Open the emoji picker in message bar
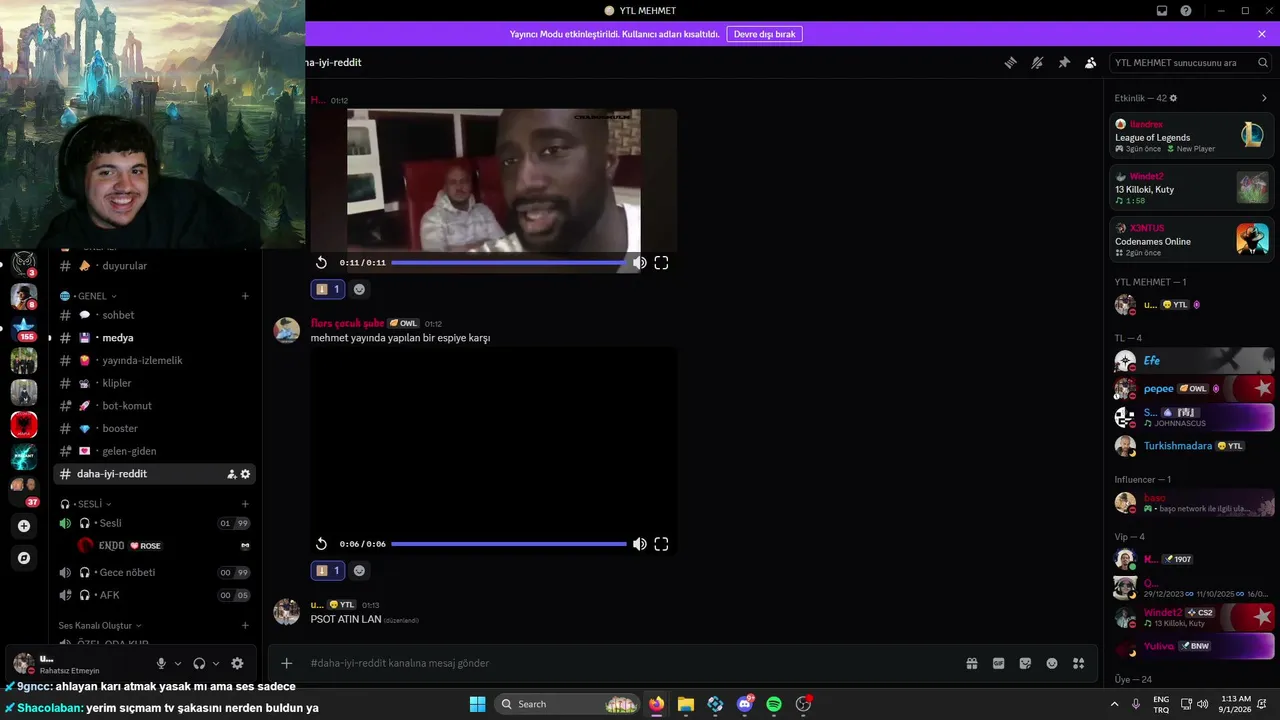The width and height of the screenshot is (1280, 720). tap(1052, 663)
